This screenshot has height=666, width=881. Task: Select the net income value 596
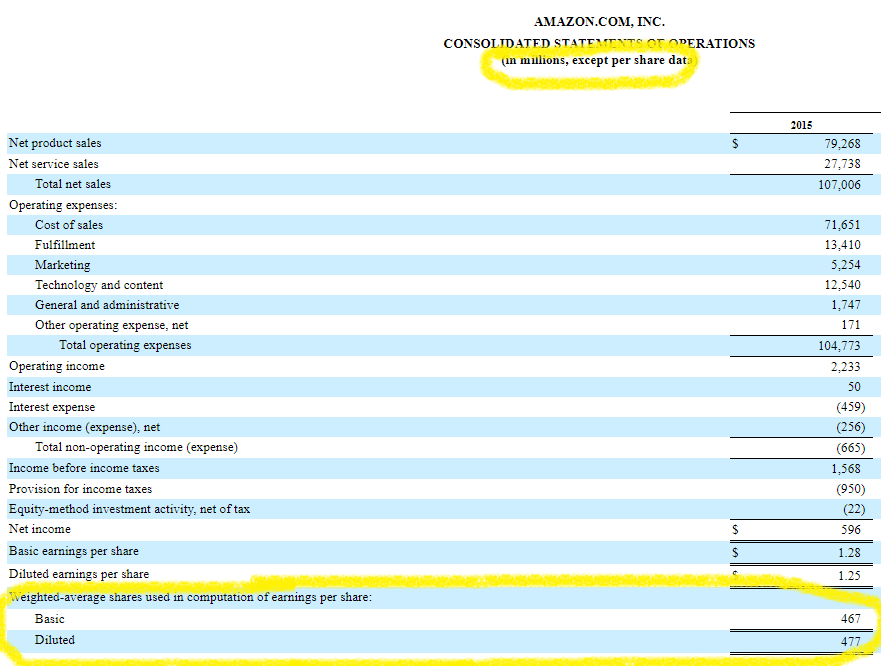tap(851, 529)
